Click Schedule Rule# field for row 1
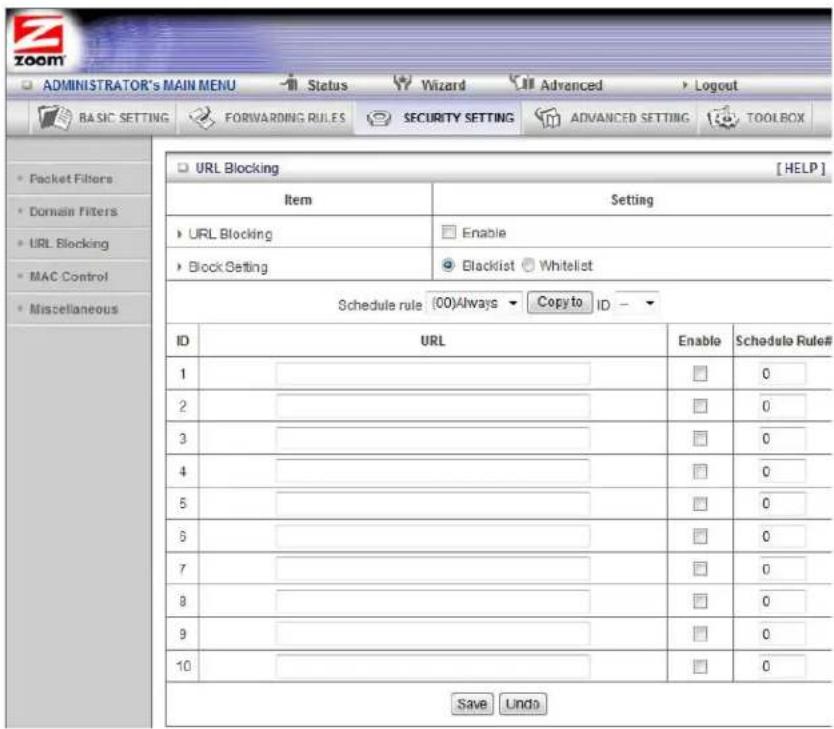Viewport: 834px width, 729px height. [x=782, y=373]
